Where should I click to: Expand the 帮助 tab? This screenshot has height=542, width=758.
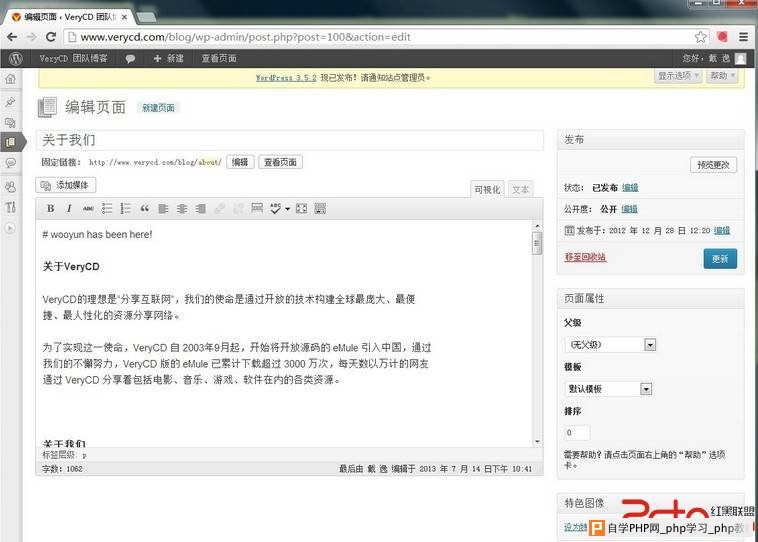722,76
